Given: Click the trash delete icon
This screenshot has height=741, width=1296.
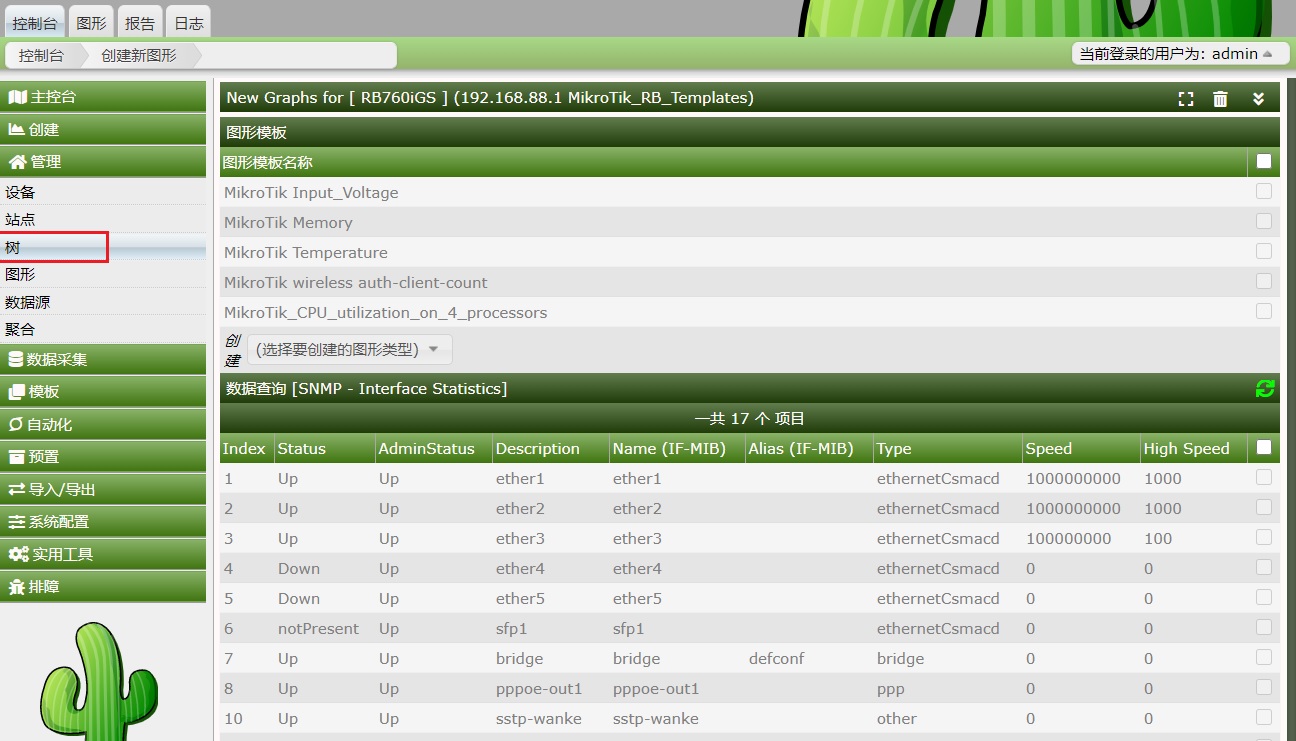Looking at the screenshot, I should (1220, 98).
